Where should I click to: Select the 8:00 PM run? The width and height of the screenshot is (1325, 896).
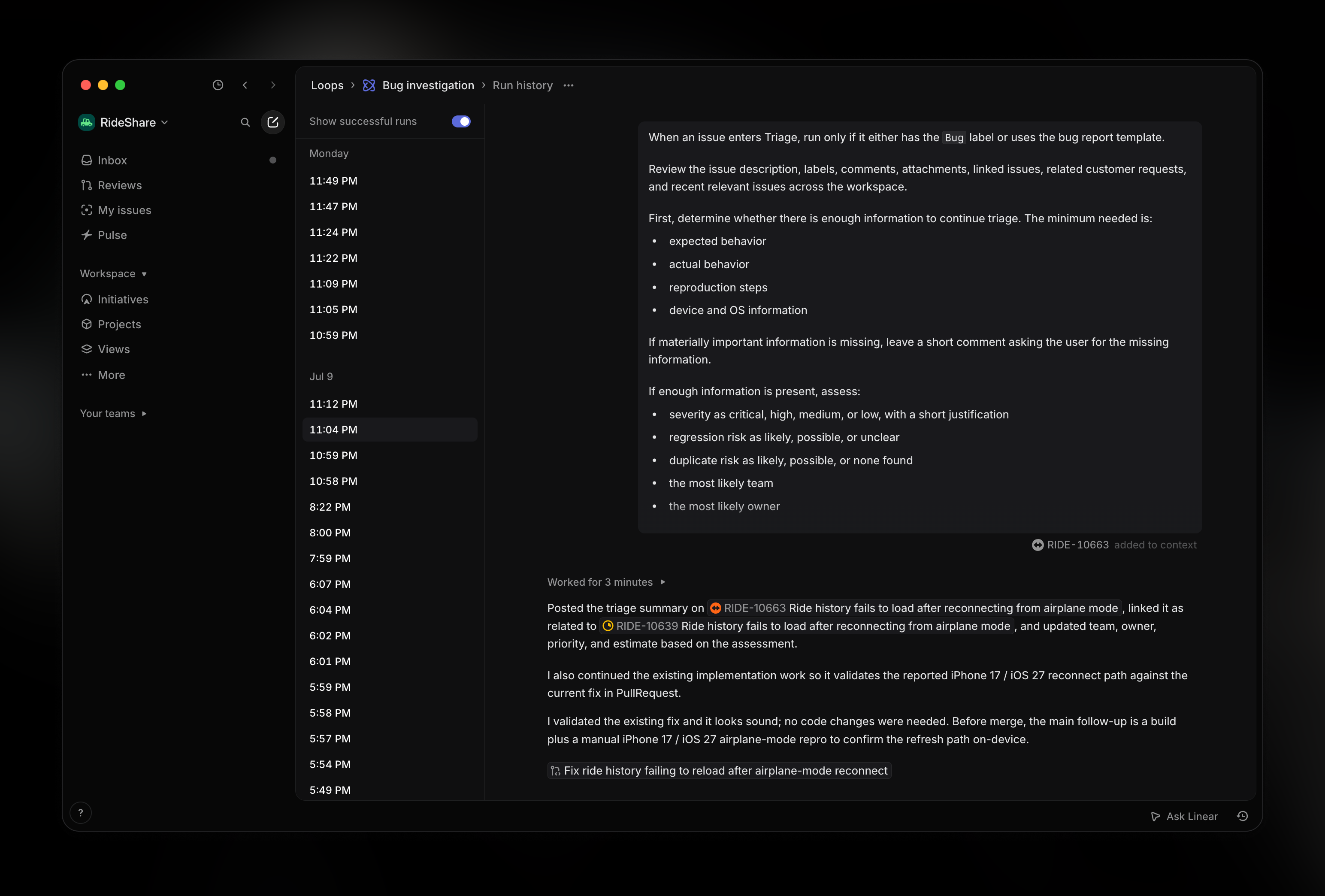[390, 532]
